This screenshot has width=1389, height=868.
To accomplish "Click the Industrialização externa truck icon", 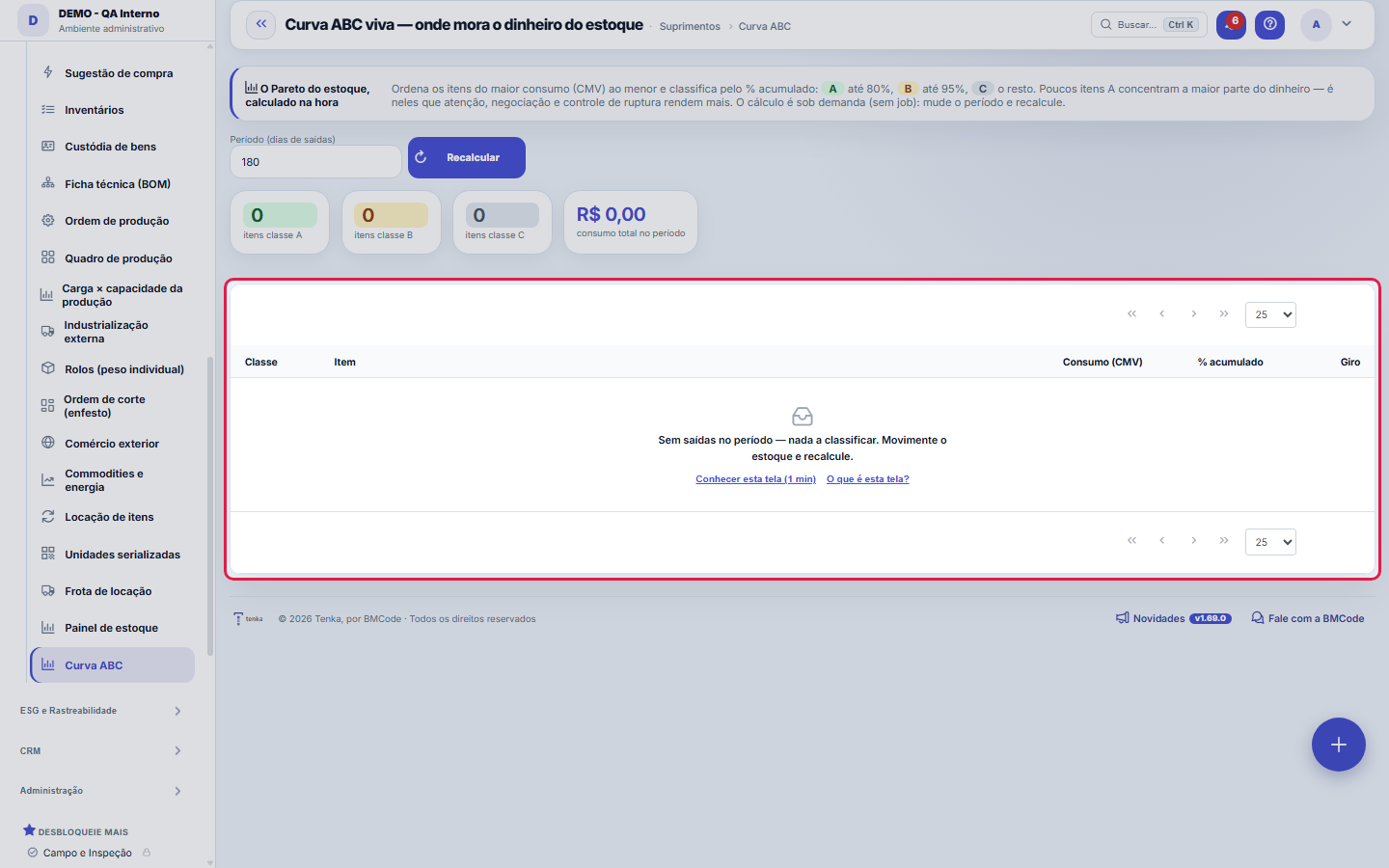I will point(47,332).
